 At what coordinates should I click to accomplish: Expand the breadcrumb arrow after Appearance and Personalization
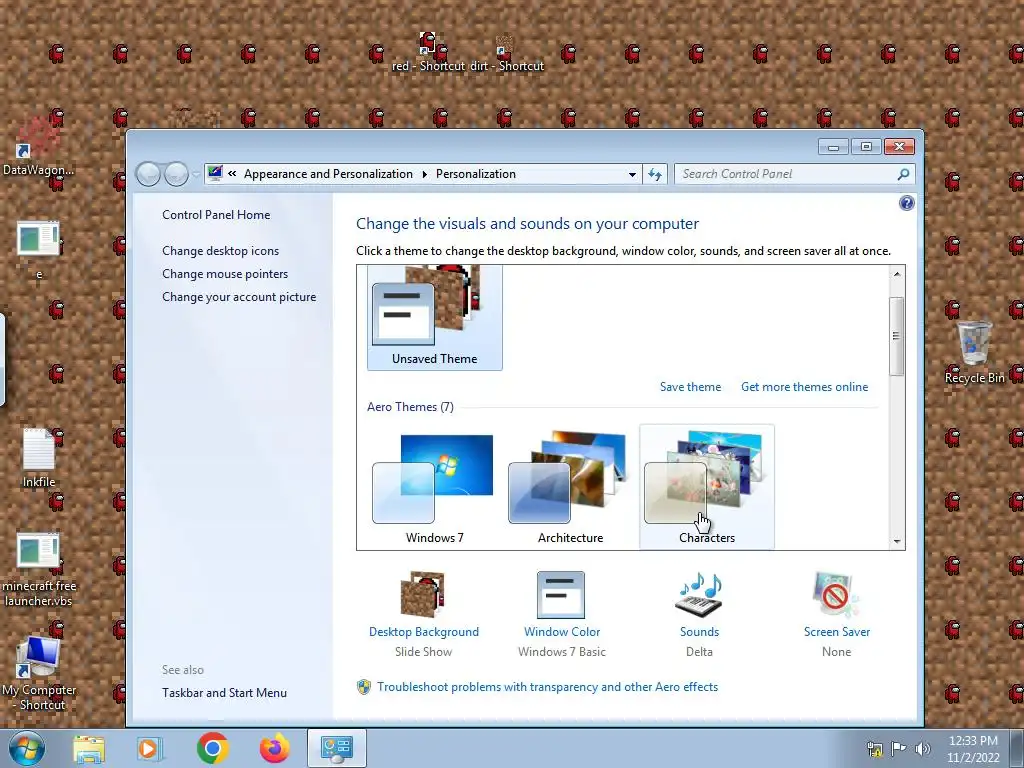click(x=424, y=174)
